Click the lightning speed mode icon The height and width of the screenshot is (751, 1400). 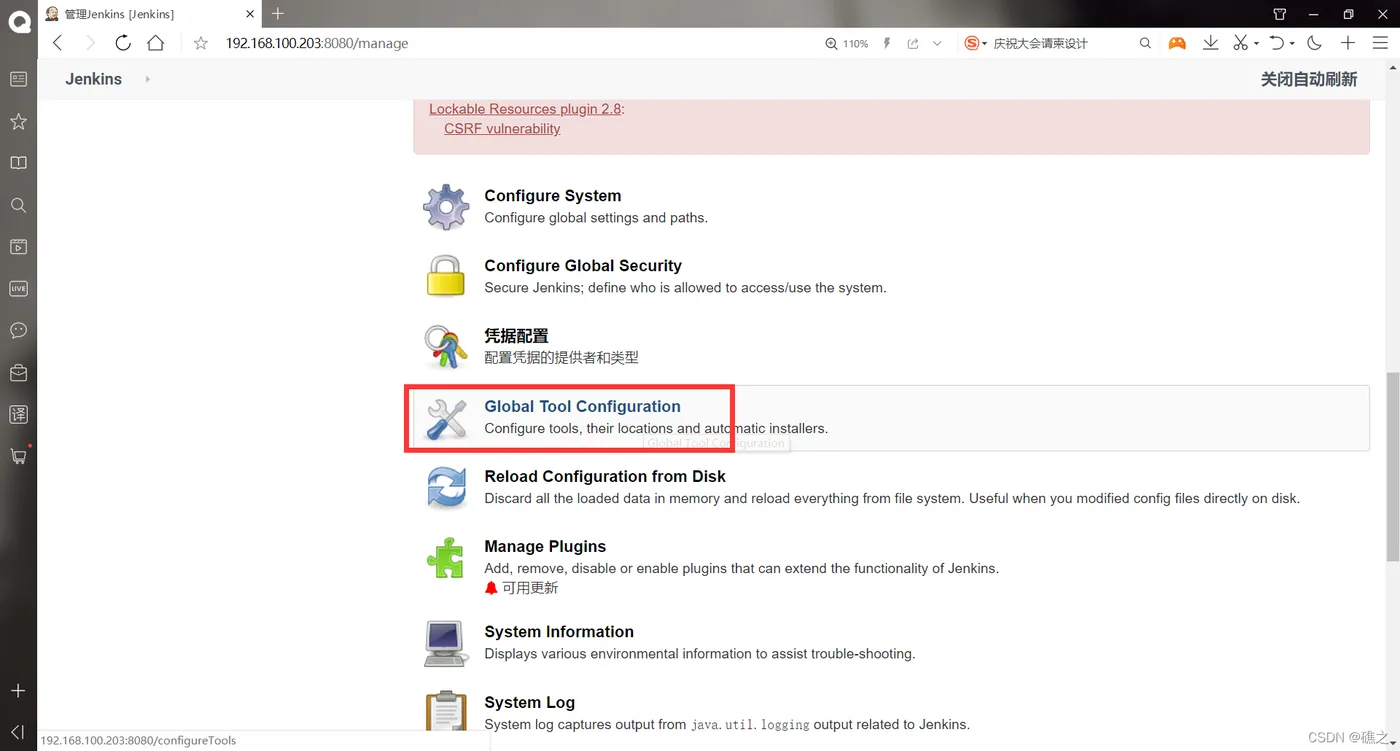(x=886, y=44)
